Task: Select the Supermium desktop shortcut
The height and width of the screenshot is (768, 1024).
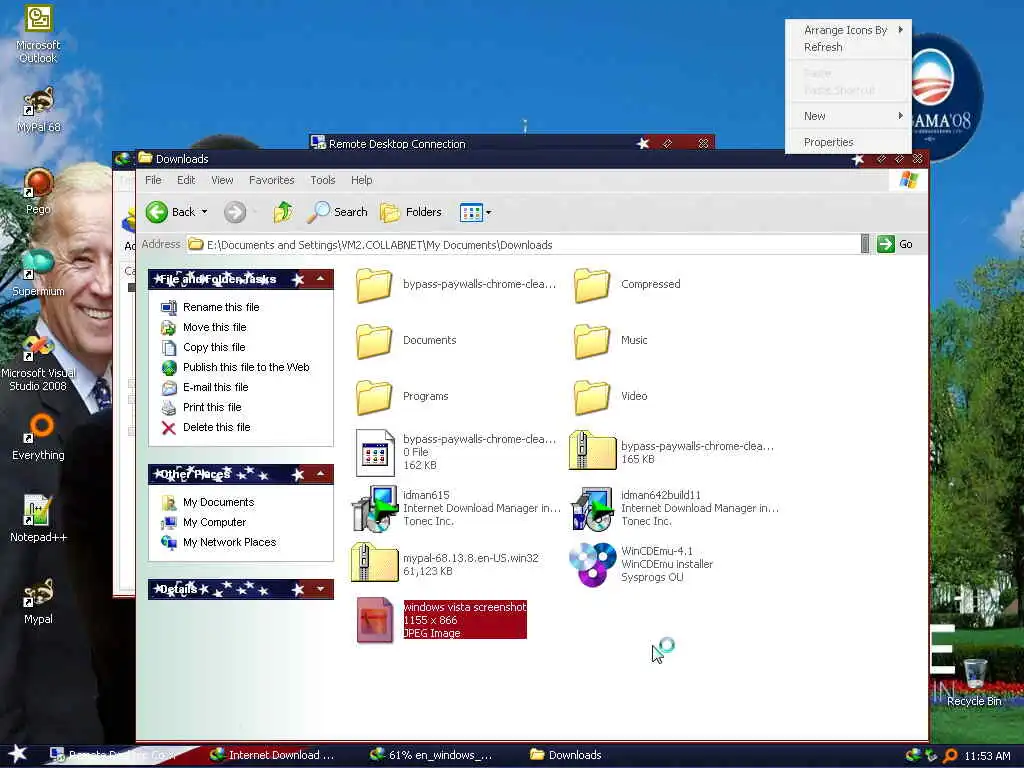Action: [38, 273]
